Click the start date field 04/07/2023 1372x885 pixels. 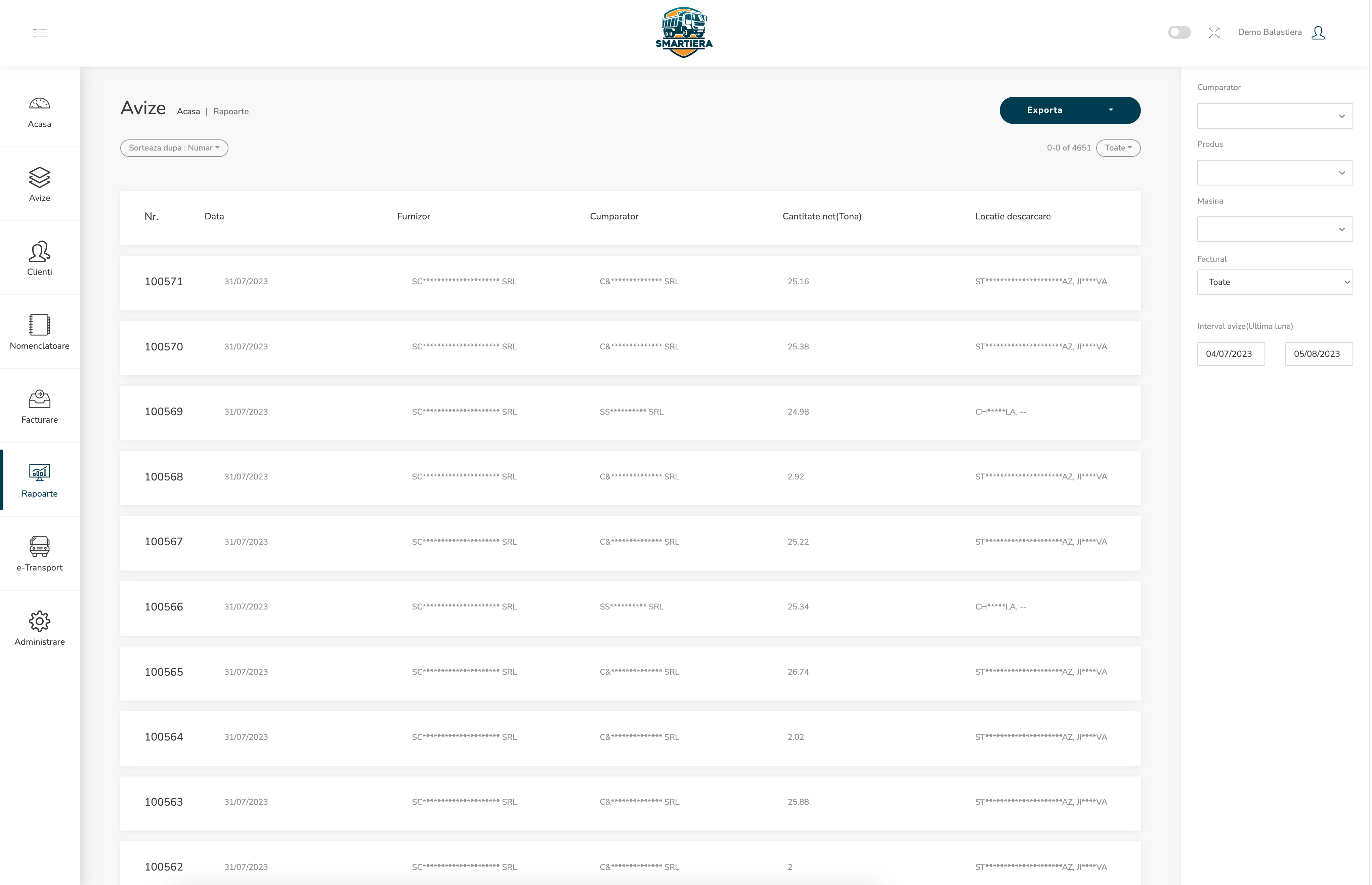[x=1230, y=354]
